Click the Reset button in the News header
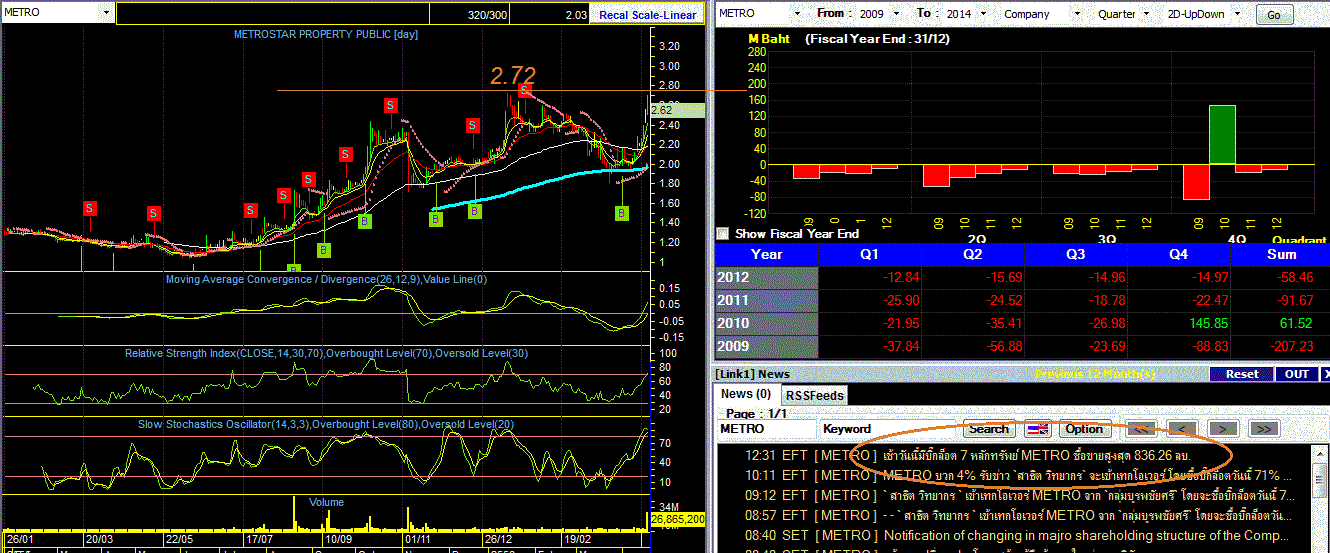 [x=1241, y=374]
